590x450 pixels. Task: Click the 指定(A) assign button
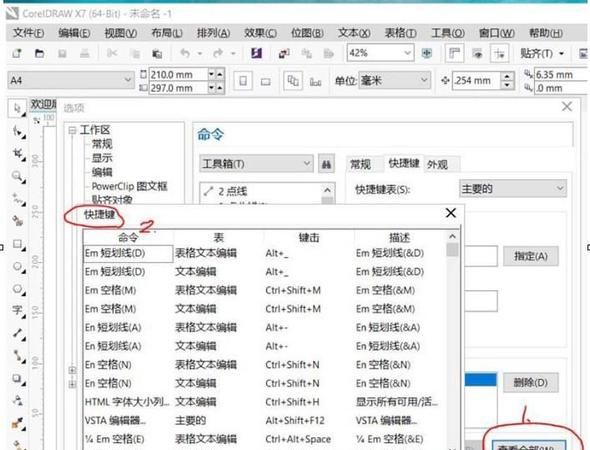(531, 256)
